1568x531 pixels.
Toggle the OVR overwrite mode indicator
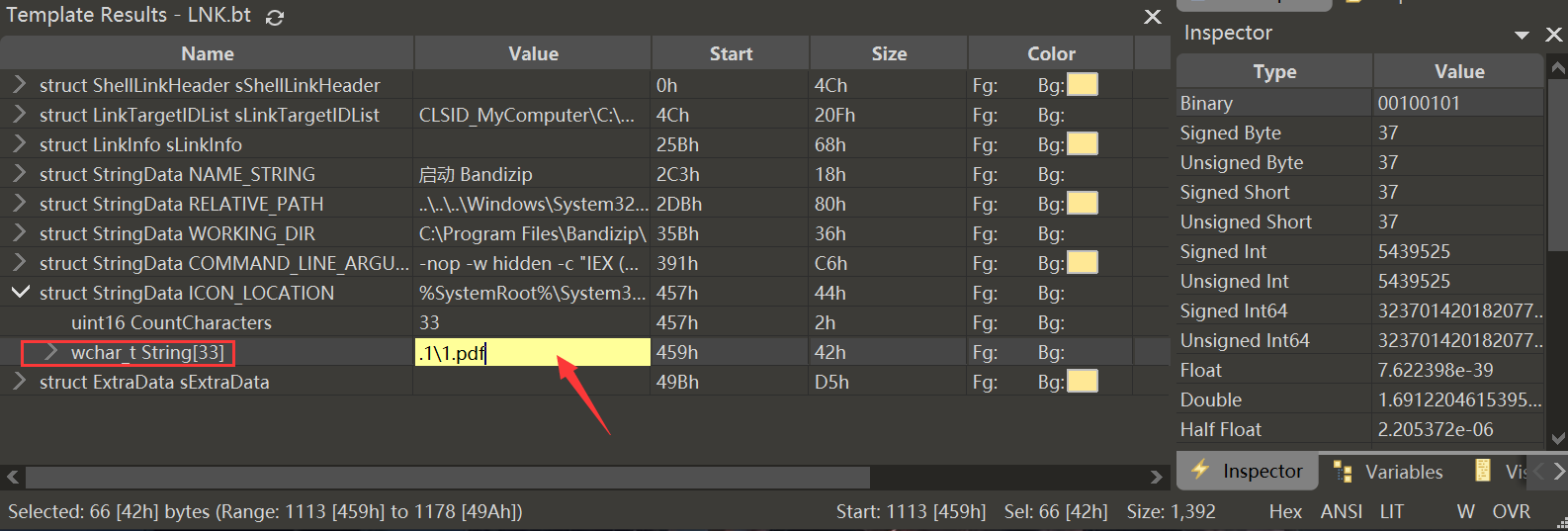1512,511
